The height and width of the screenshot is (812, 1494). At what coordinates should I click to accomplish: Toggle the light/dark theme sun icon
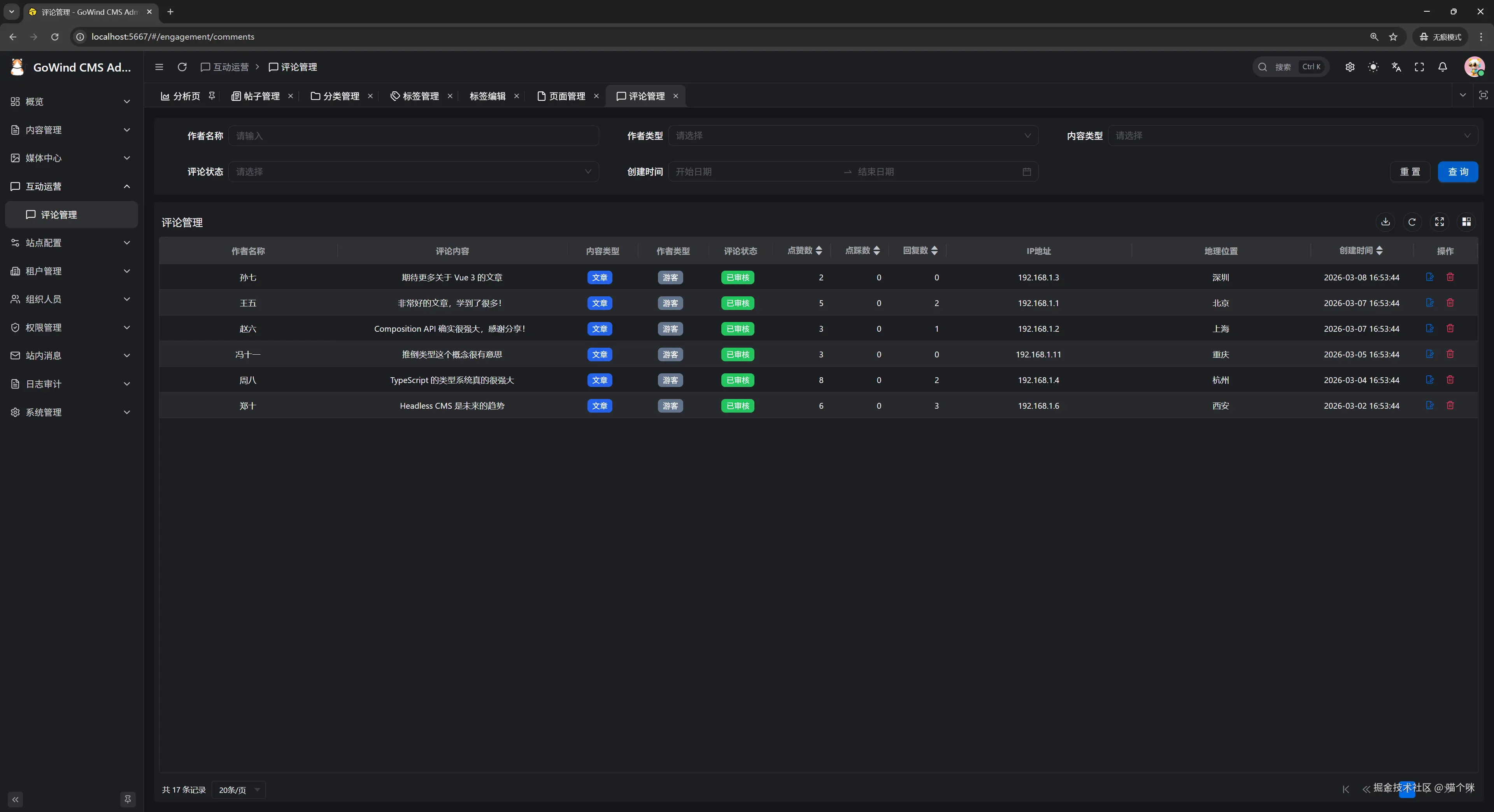click(x=1373, y=67)
